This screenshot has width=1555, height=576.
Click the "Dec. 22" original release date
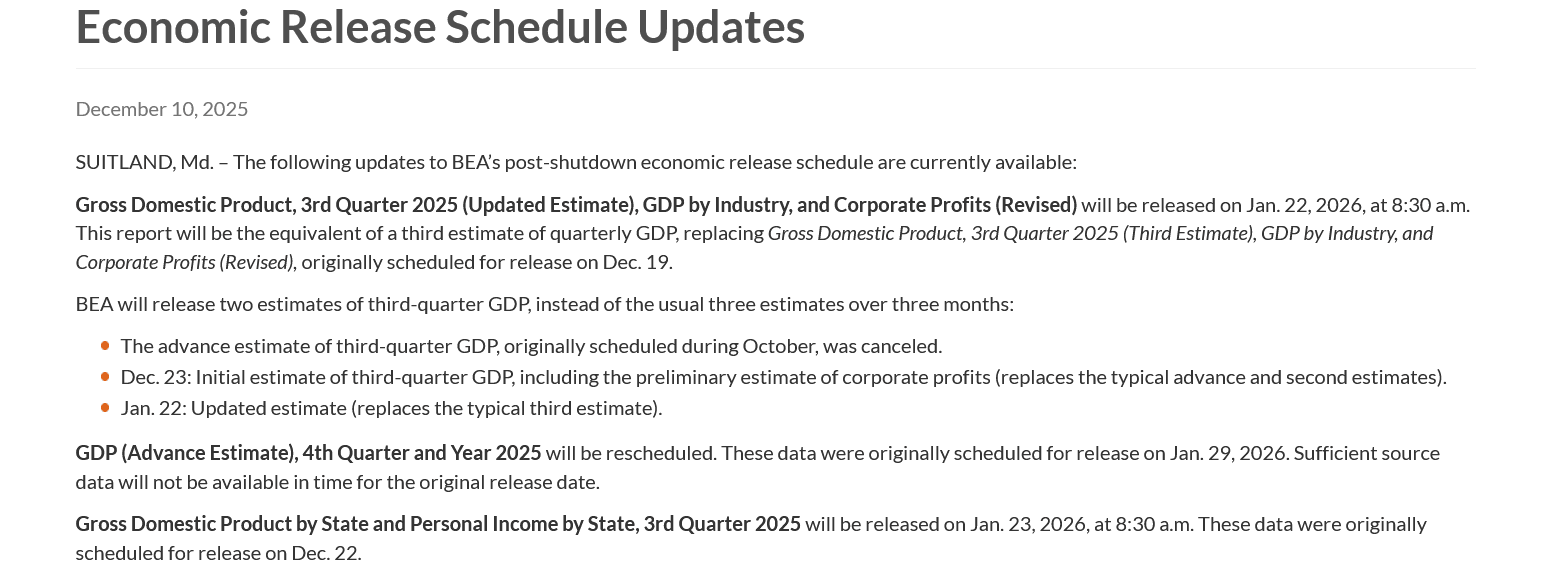pyautogui.click(x=325, y=553)
